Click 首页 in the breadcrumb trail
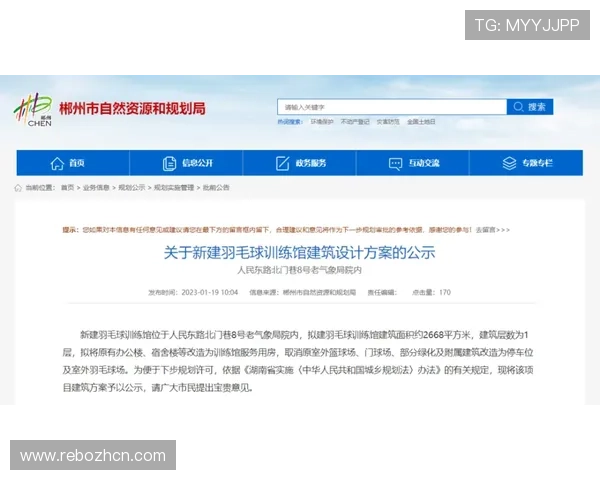Viewport: 600px width, 480px height. coord(67,188)
